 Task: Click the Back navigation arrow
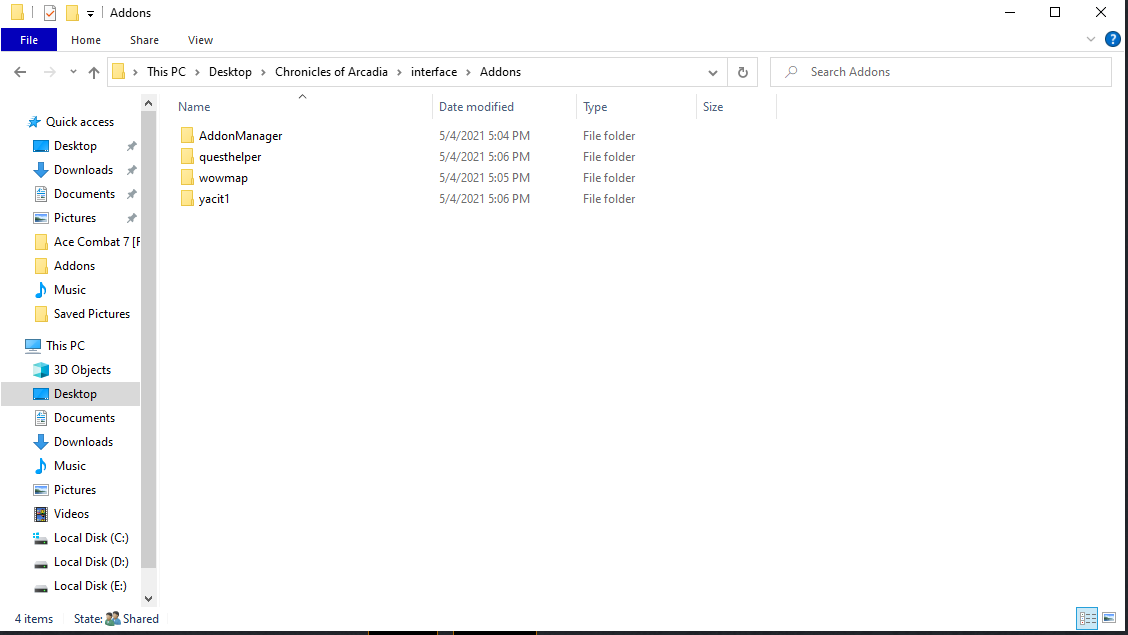pos(20,72)
